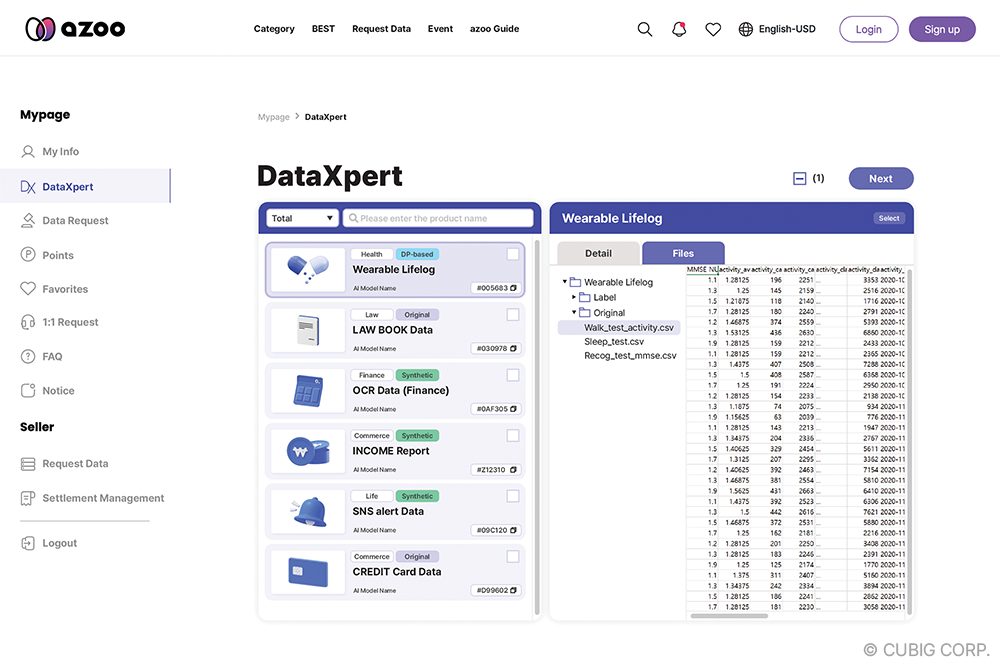The image size is (1000, 666).
Task: Collapse the Wearable Lifelog tree folder
Action: (564, 281)
